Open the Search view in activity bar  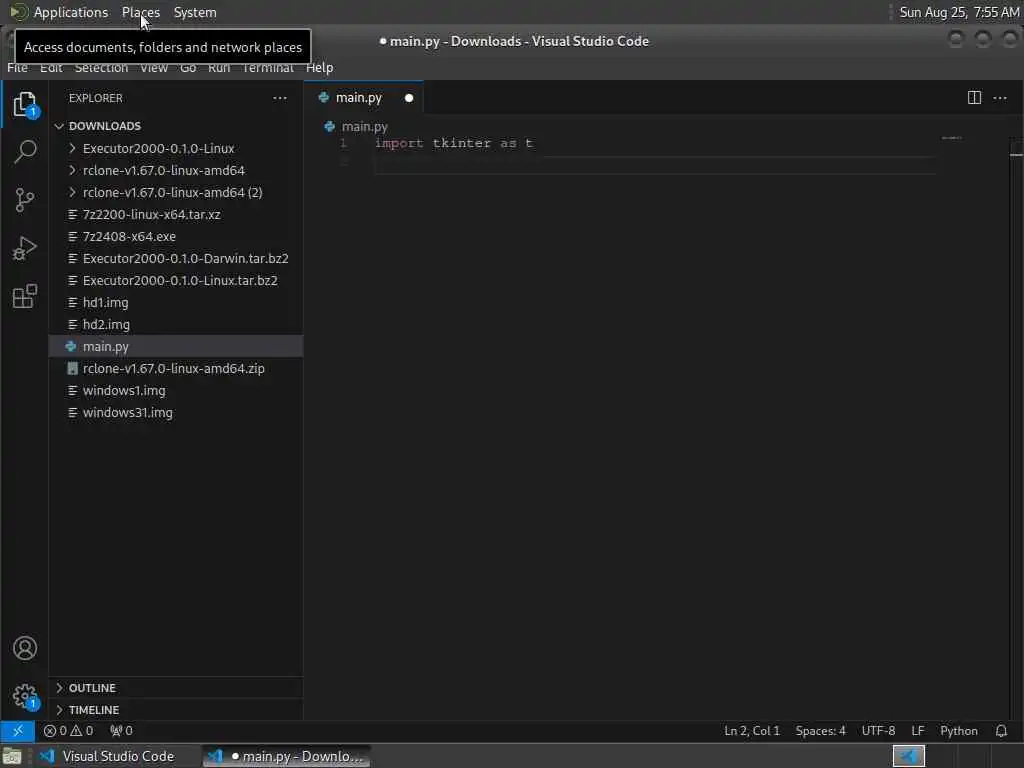click(x=25, y=152)
